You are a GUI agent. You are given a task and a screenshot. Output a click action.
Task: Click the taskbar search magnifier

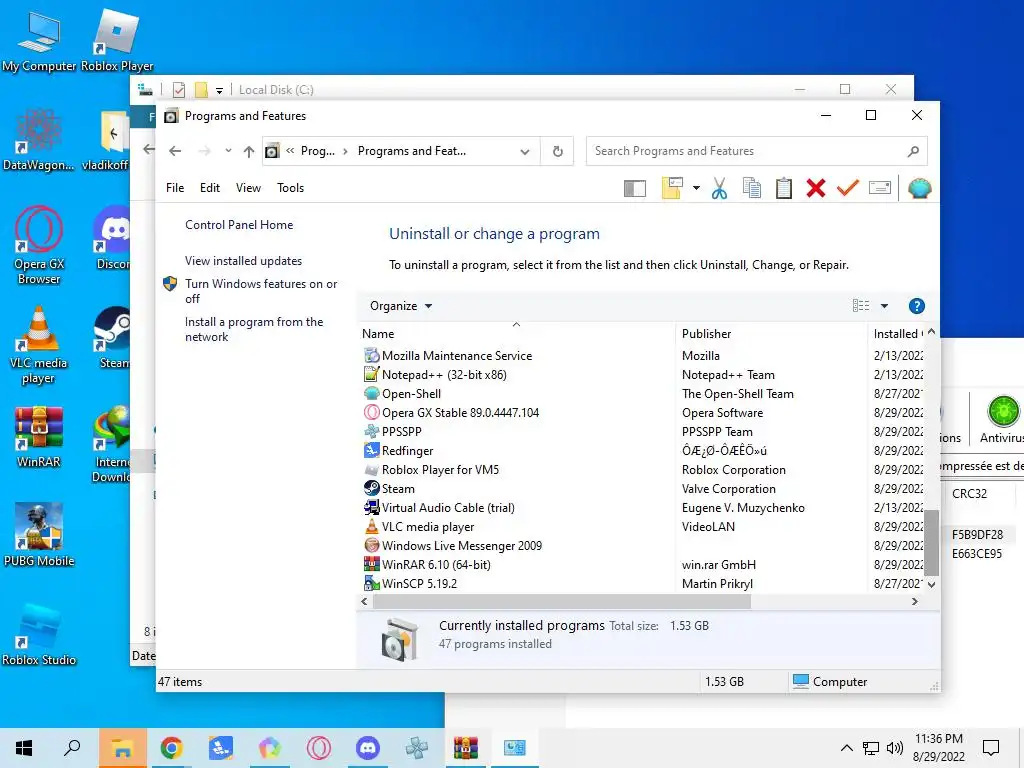pyautogui.click(x=72, y=748)
